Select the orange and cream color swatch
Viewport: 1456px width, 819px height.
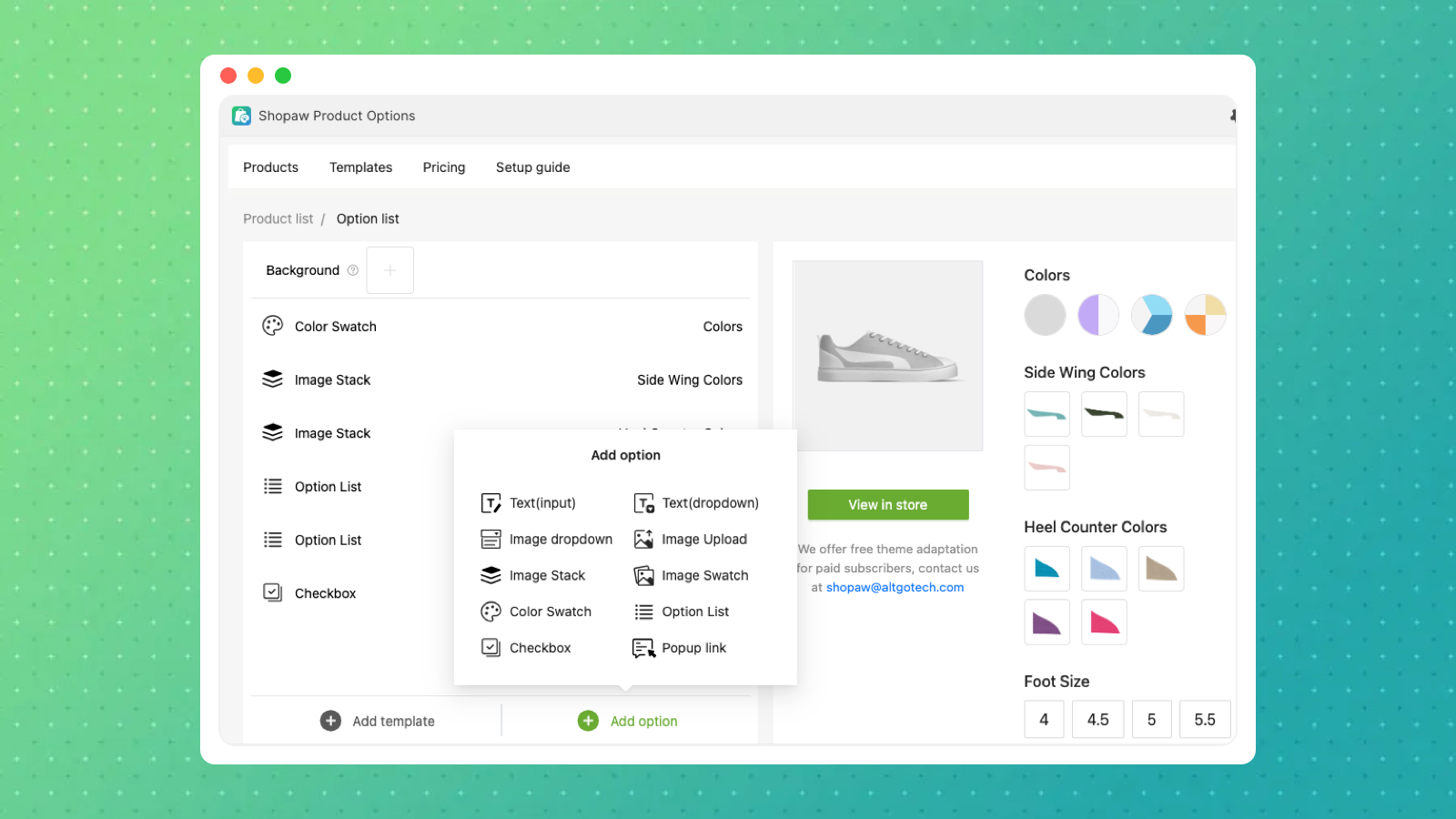(1206, 315)
